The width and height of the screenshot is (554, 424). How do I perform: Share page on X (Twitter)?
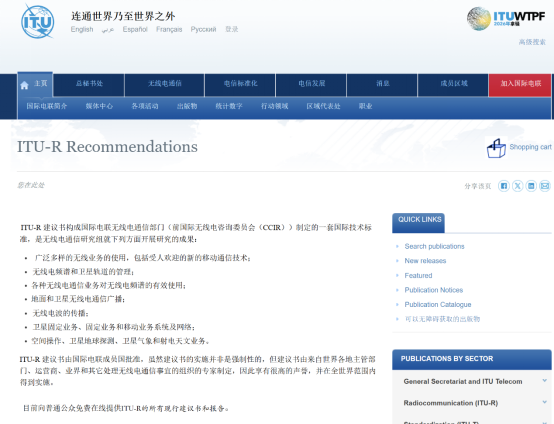coord(518,186)
